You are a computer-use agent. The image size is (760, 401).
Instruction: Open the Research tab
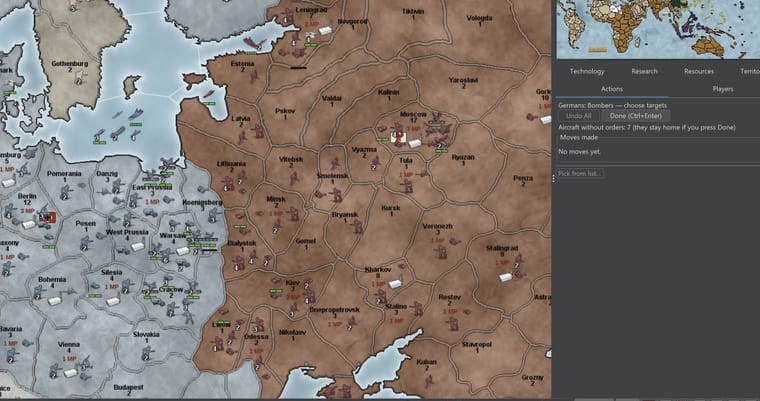pyautogui.click(x=644, y=71)
